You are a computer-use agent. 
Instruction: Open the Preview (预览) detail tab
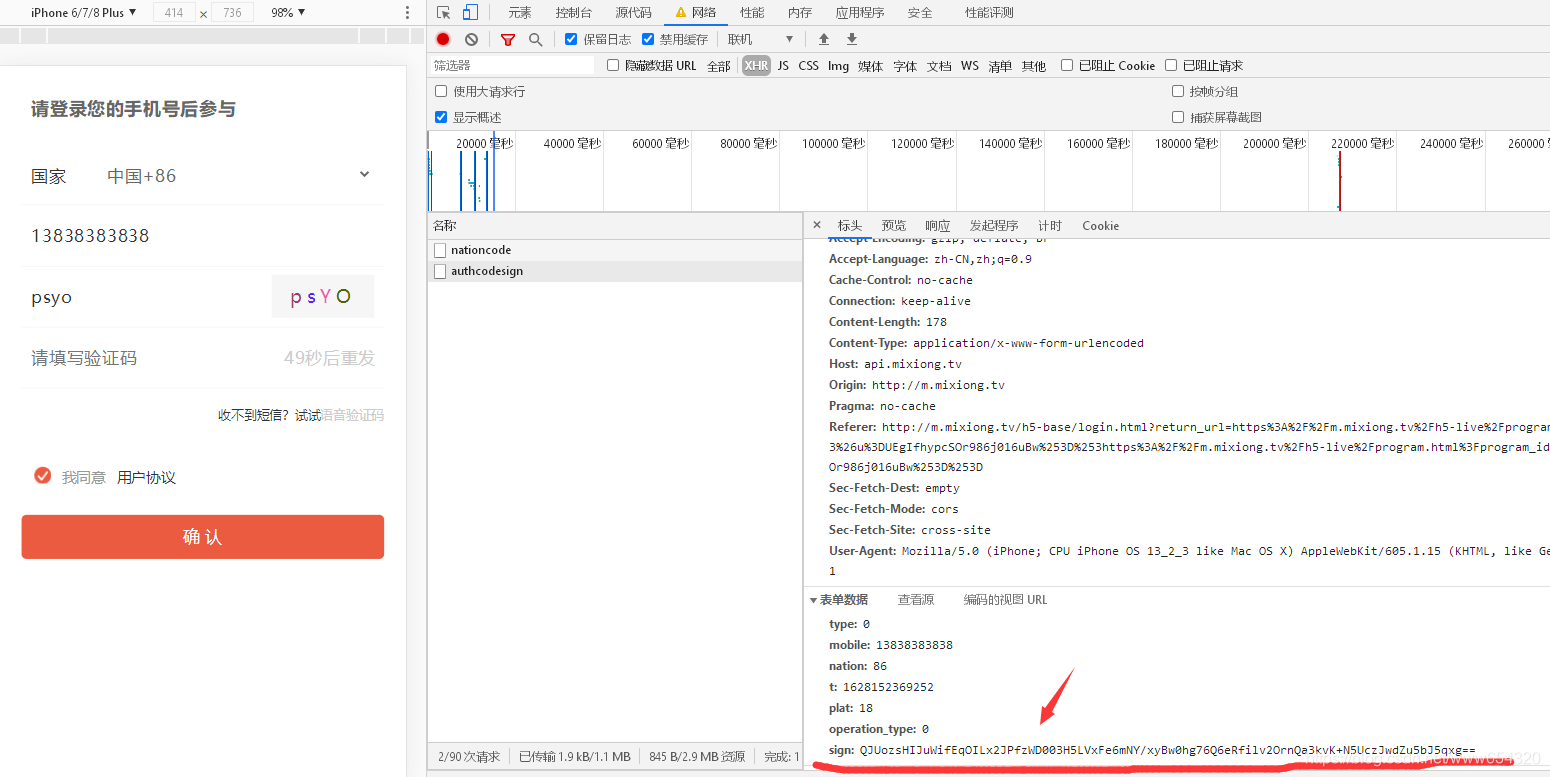click(x=894, y=226)
